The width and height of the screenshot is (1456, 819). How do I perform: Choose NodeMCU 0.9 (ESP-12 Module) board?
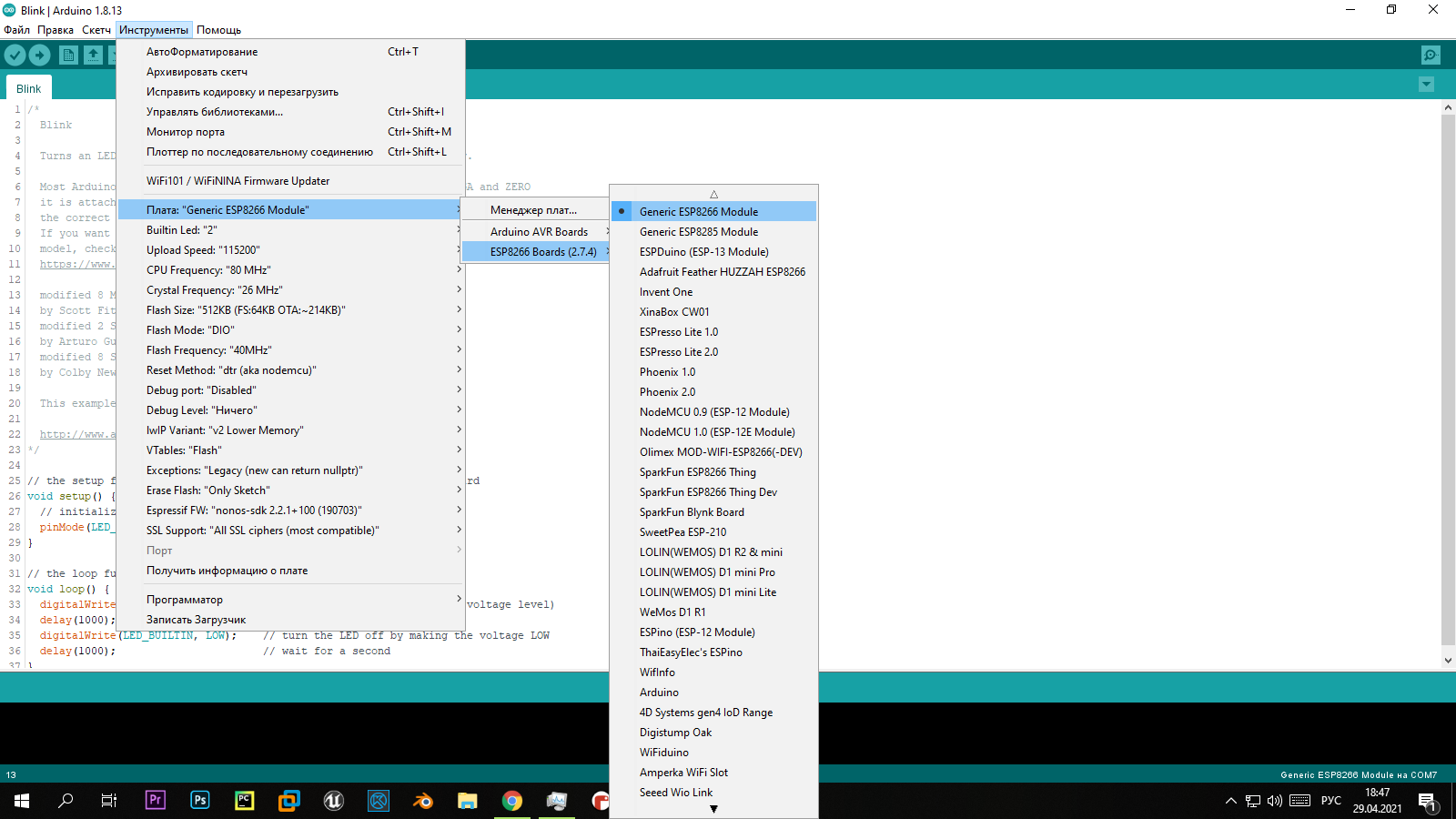tap(713, 412)
